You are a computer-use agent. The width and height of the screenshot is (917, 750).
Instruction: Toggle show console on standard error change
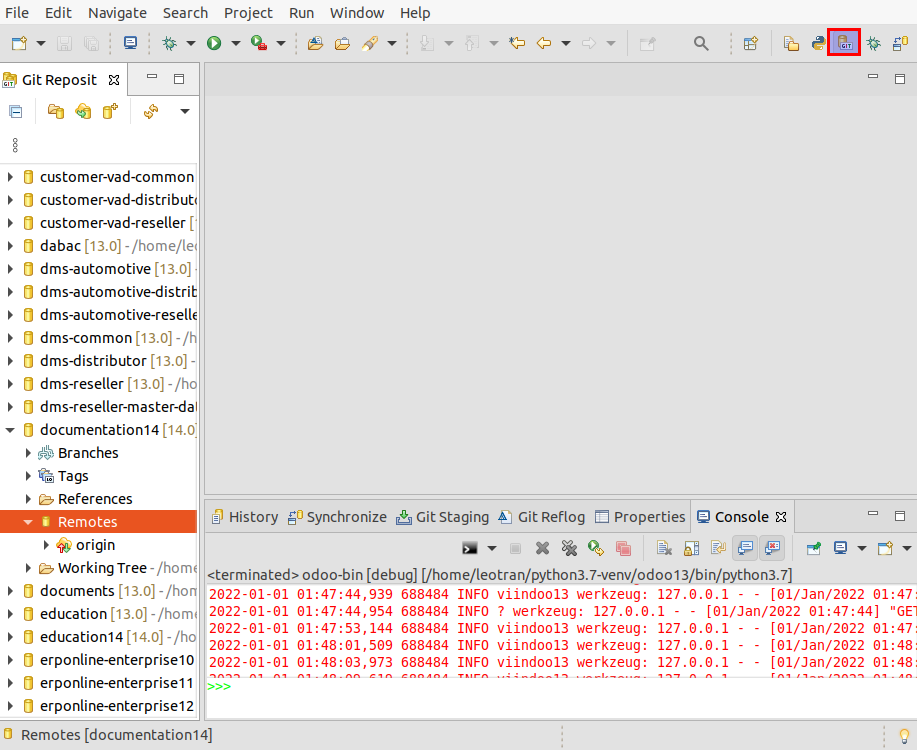[x=771, y=548]
